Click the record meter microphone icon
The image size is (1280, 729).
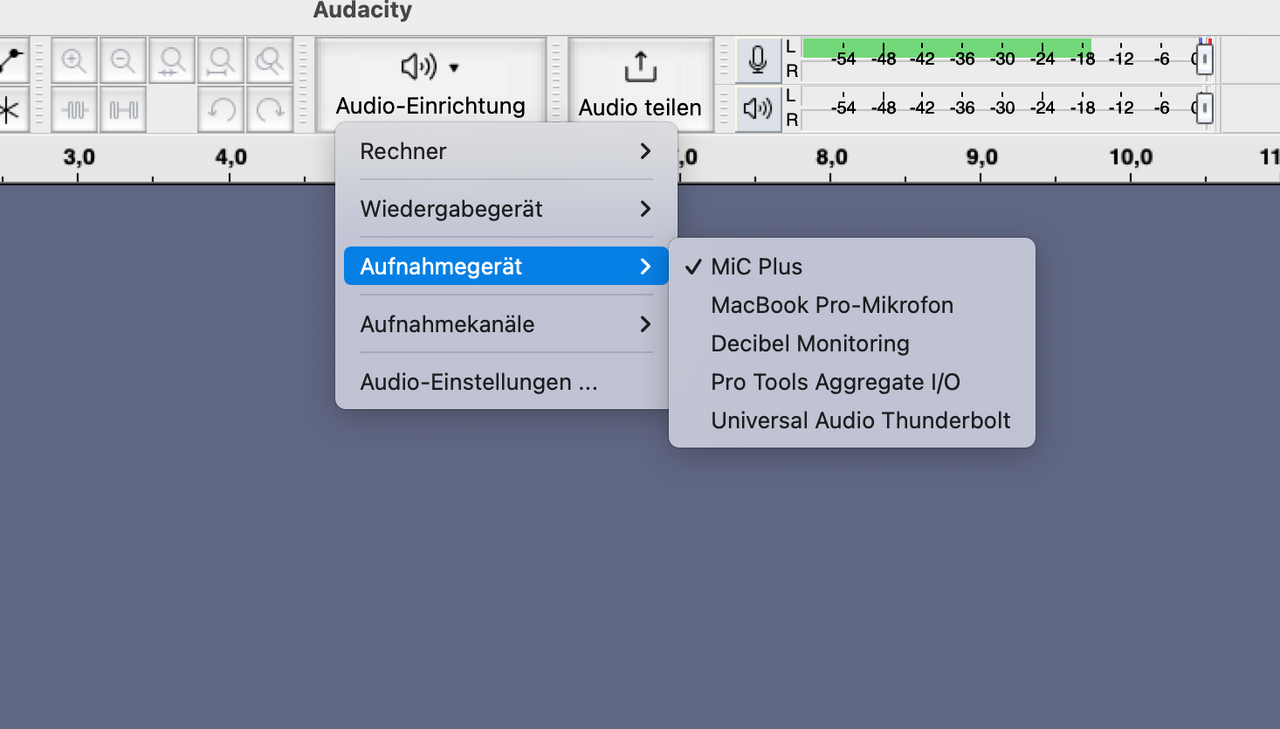click(x=758, y=60)
